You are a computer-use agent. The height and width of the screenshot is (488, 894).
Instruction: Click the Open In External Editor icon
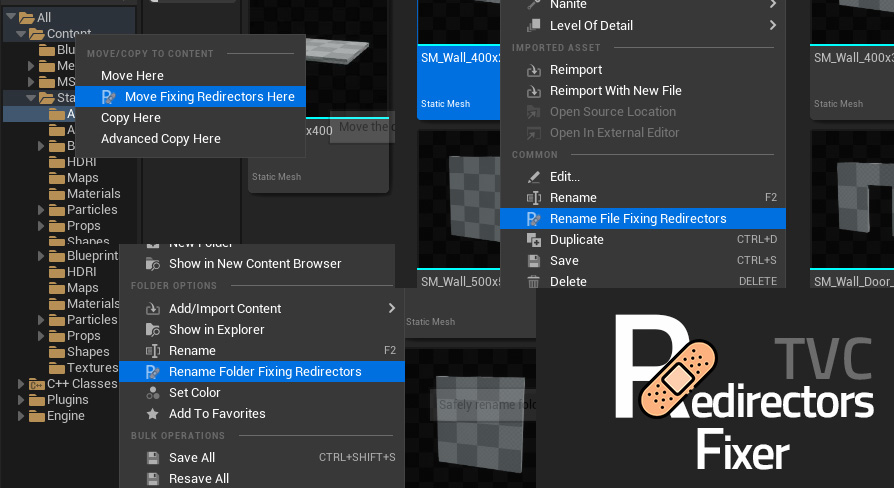point(534,133)
